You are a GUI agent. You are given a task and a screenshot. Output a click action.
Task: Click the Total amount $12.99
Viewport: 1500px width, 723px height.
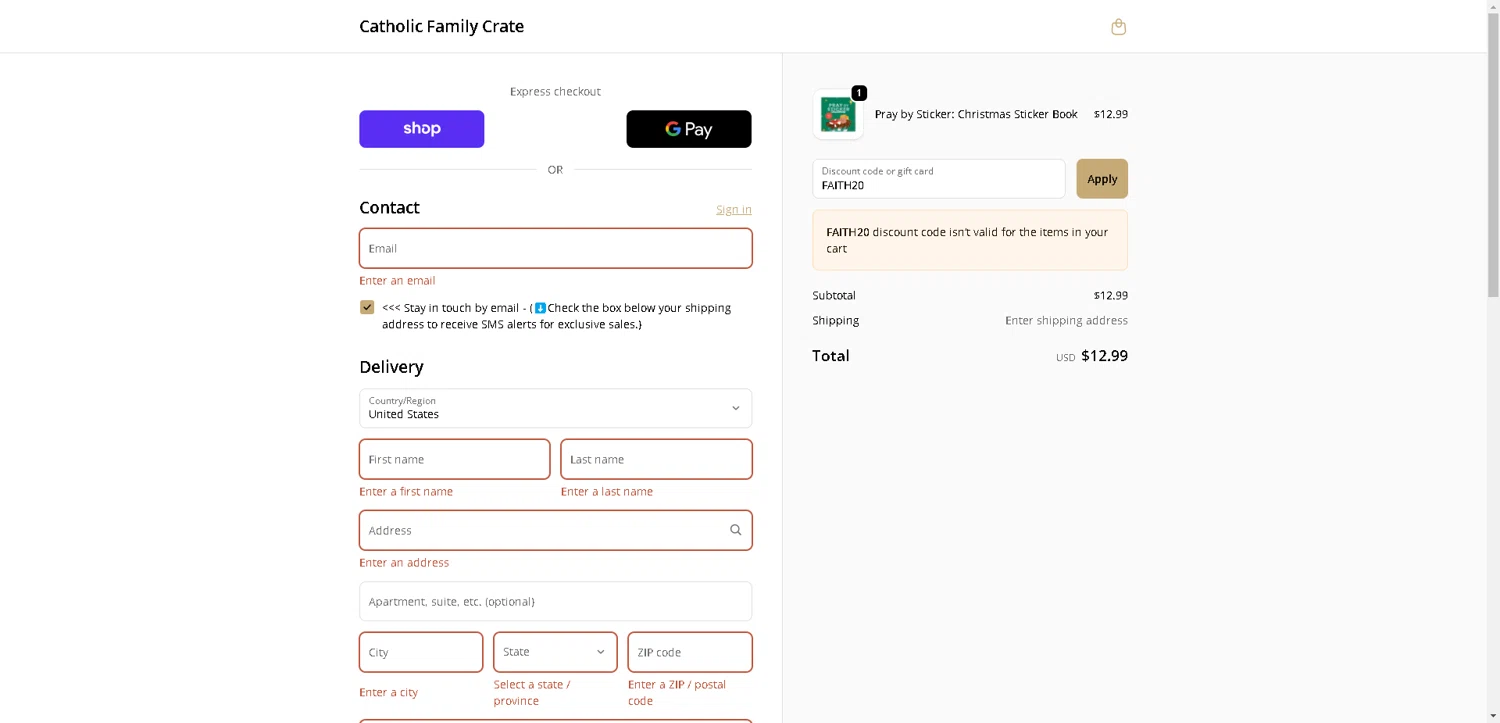coord(1104,356)
